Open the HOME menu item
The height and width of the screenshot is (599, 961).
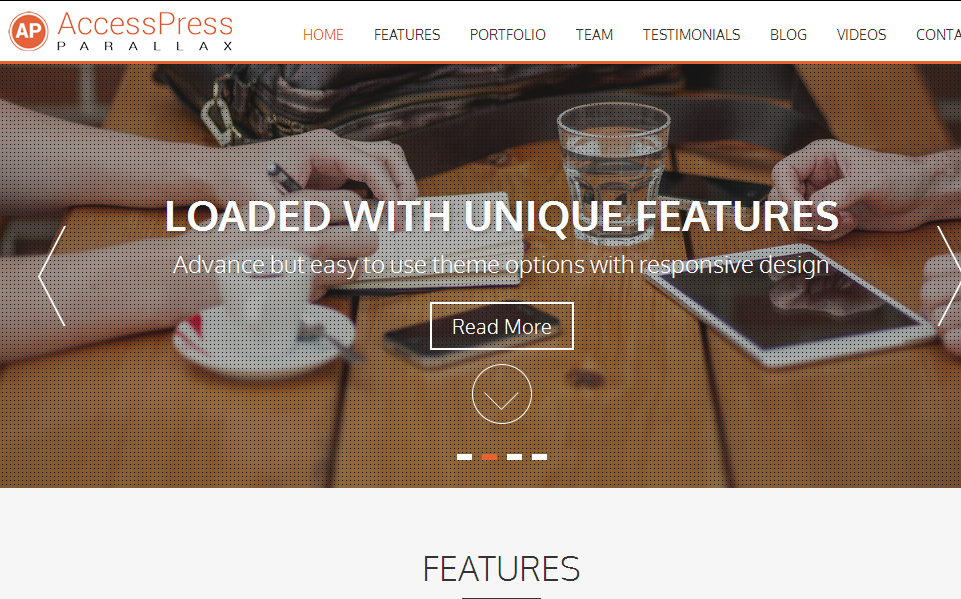pyautogui.click(x=323, y=35)
